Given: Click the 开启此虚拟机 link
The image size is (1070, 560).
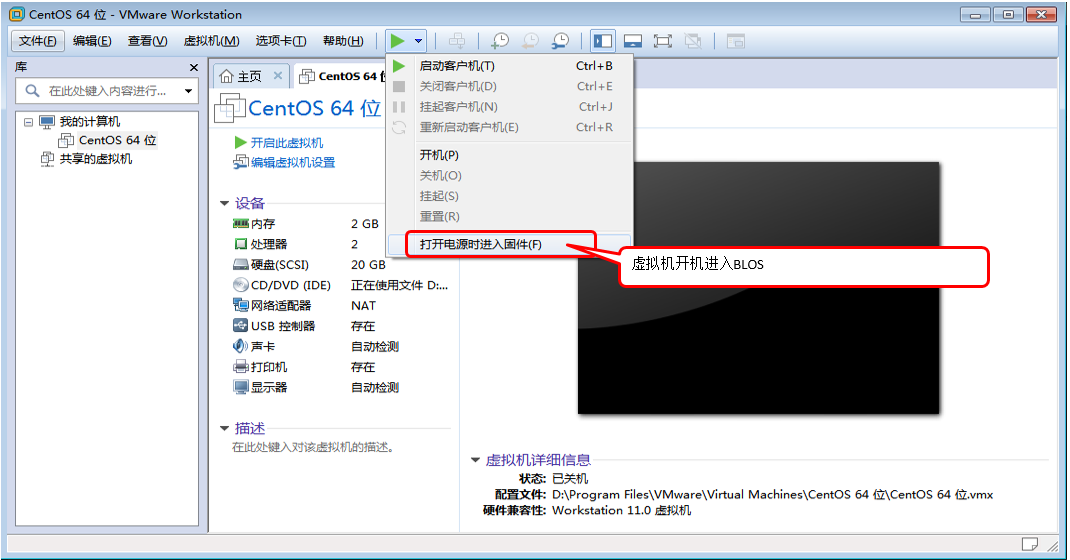Looking at the screenshot, I should [287, 143].
